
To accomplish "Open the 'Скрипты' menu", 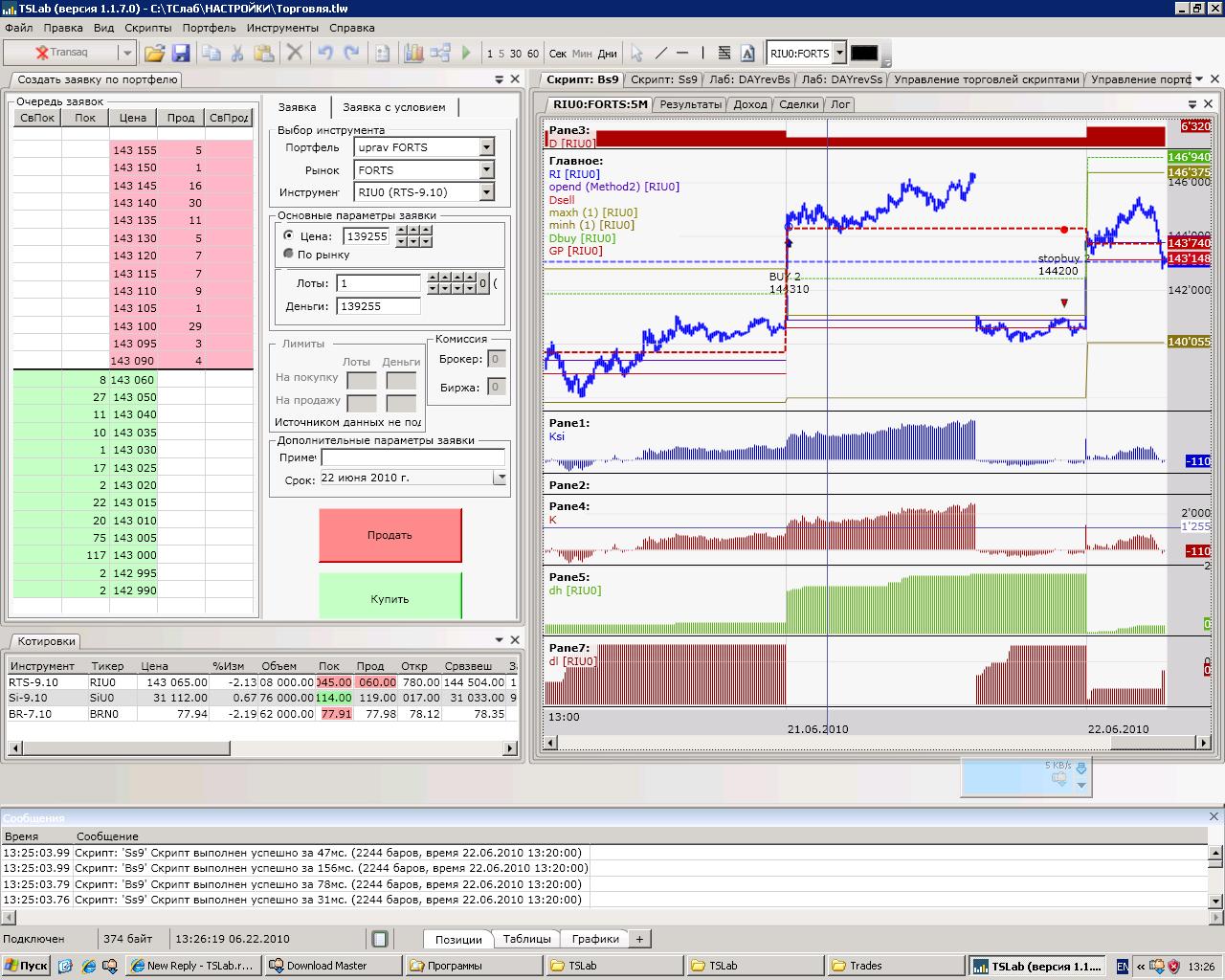I will click(148, 29).
